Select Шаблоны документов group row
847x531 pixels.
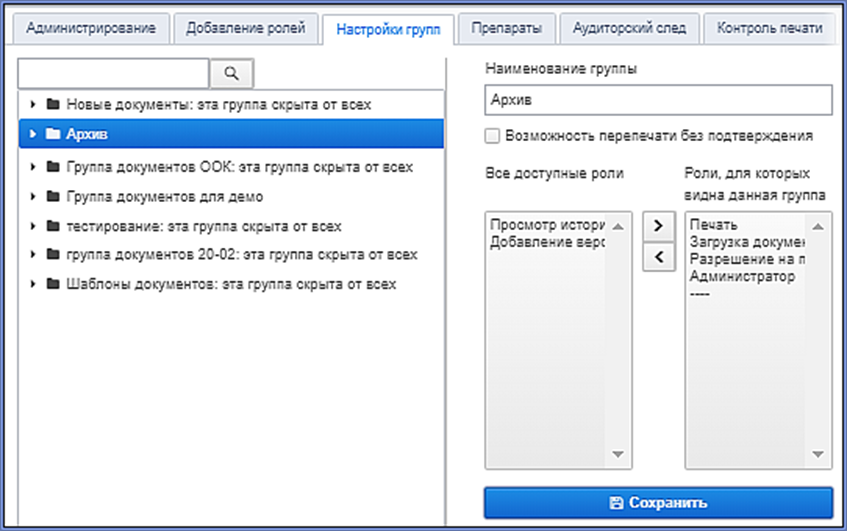coord(231,284)
